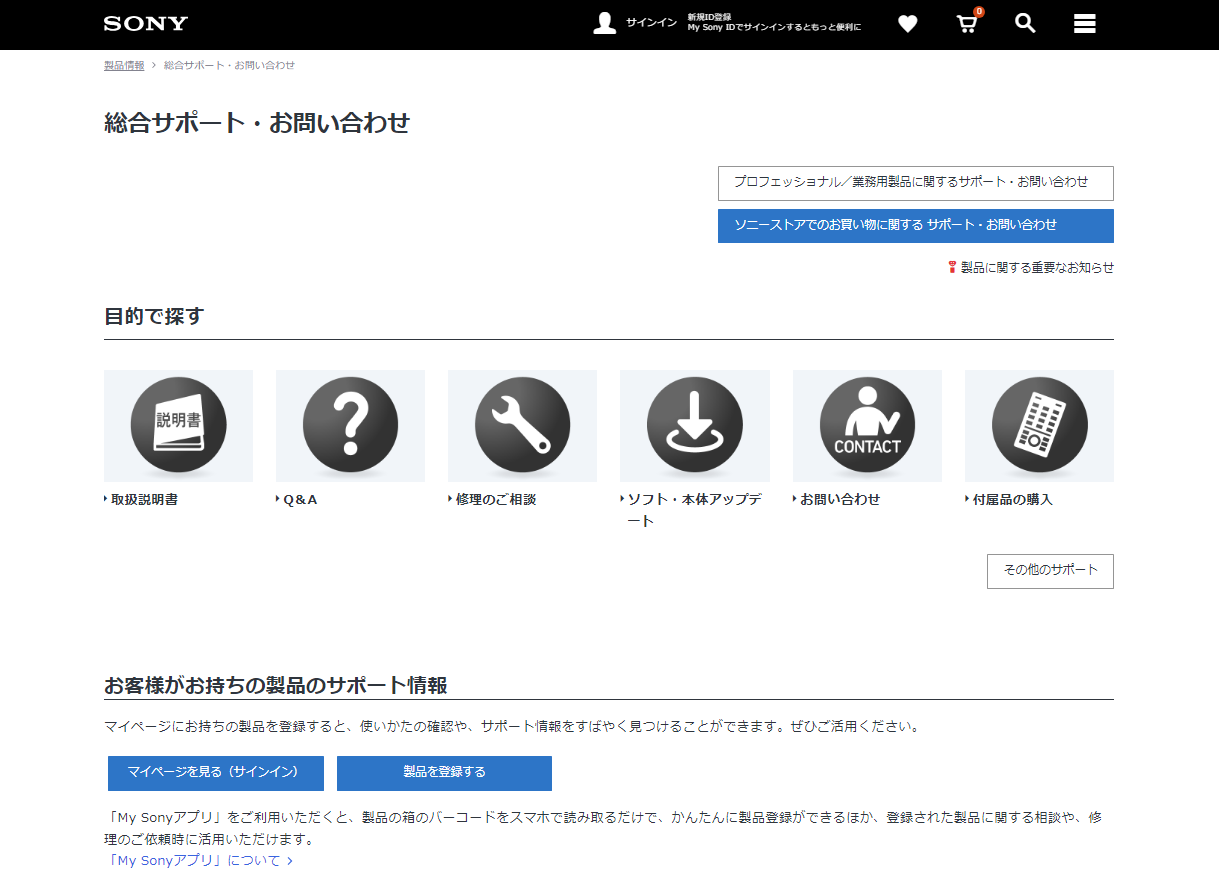Open search with the magnifier icon
Screen dimensions: 1219x894
tap(1025, 23)
